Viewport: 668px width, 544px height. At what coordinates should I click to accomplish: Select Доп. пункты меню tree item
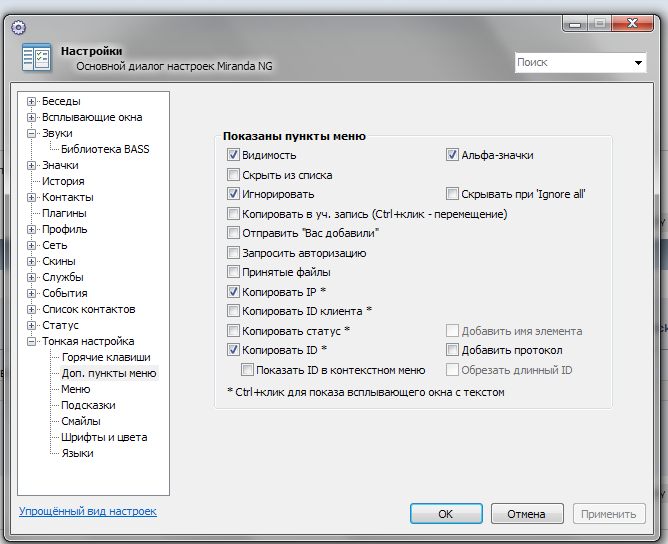[109, 373]
